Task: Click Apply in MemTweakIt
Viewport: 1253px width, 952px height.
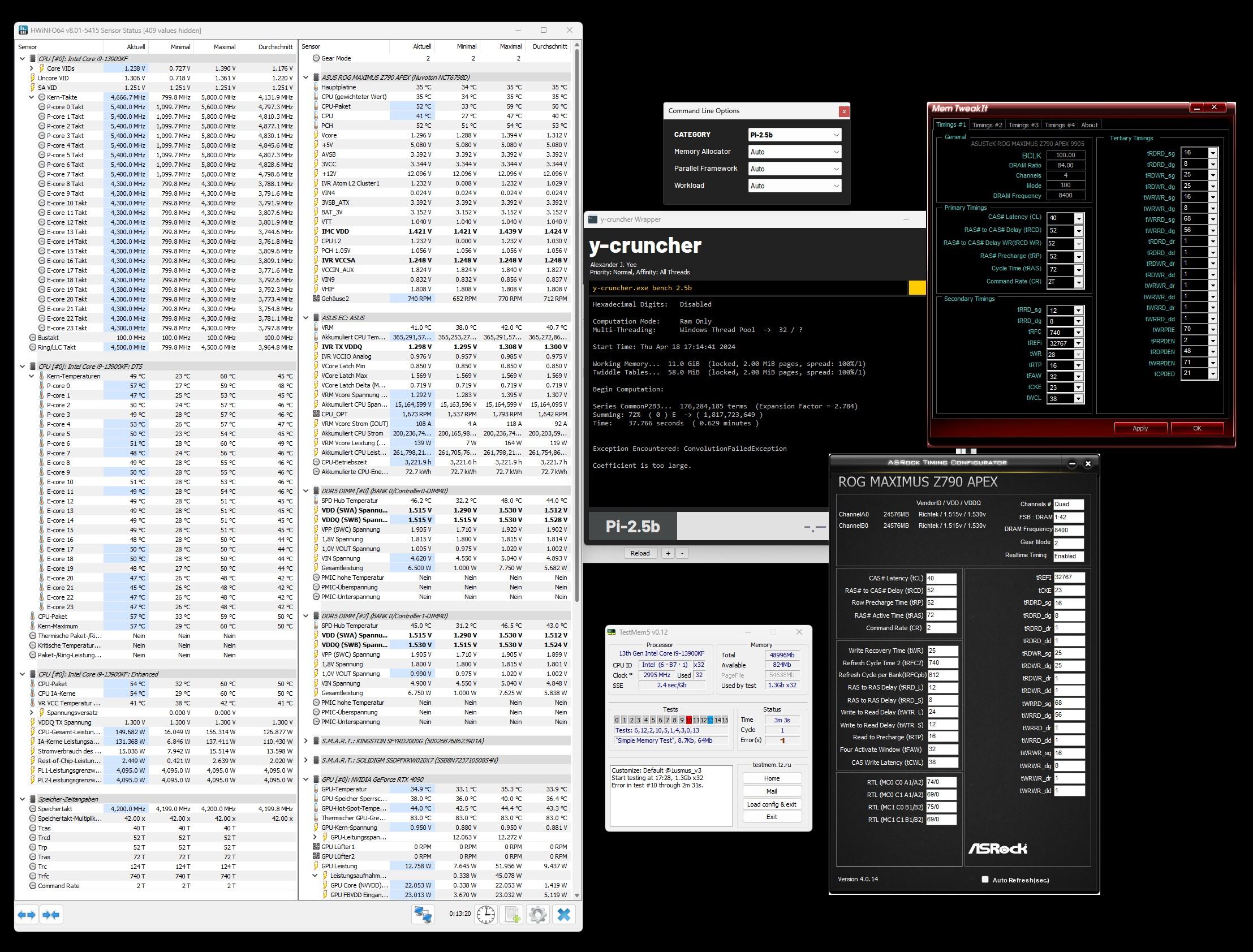Action: click(1140, 428)
